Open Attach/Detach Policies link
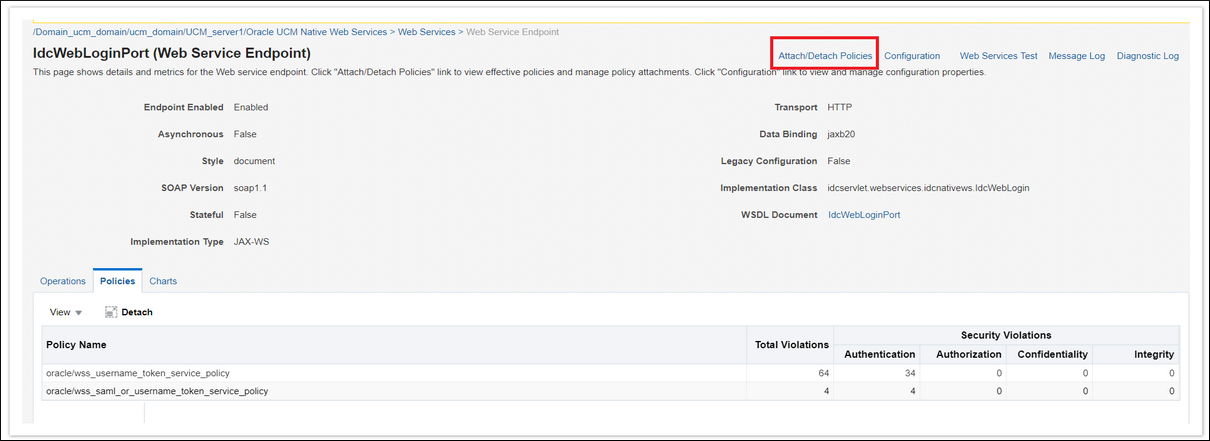Viewport: 1210px width, 441px height. tap(825, 56)
